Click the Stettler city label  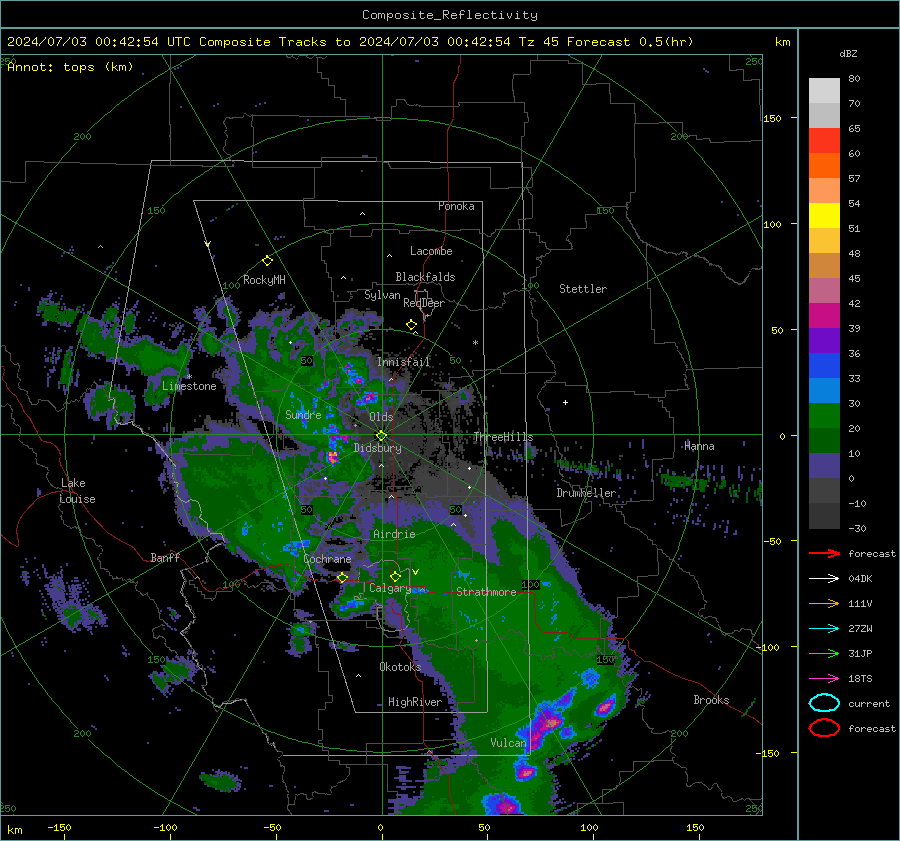click(x=583, y=289)
